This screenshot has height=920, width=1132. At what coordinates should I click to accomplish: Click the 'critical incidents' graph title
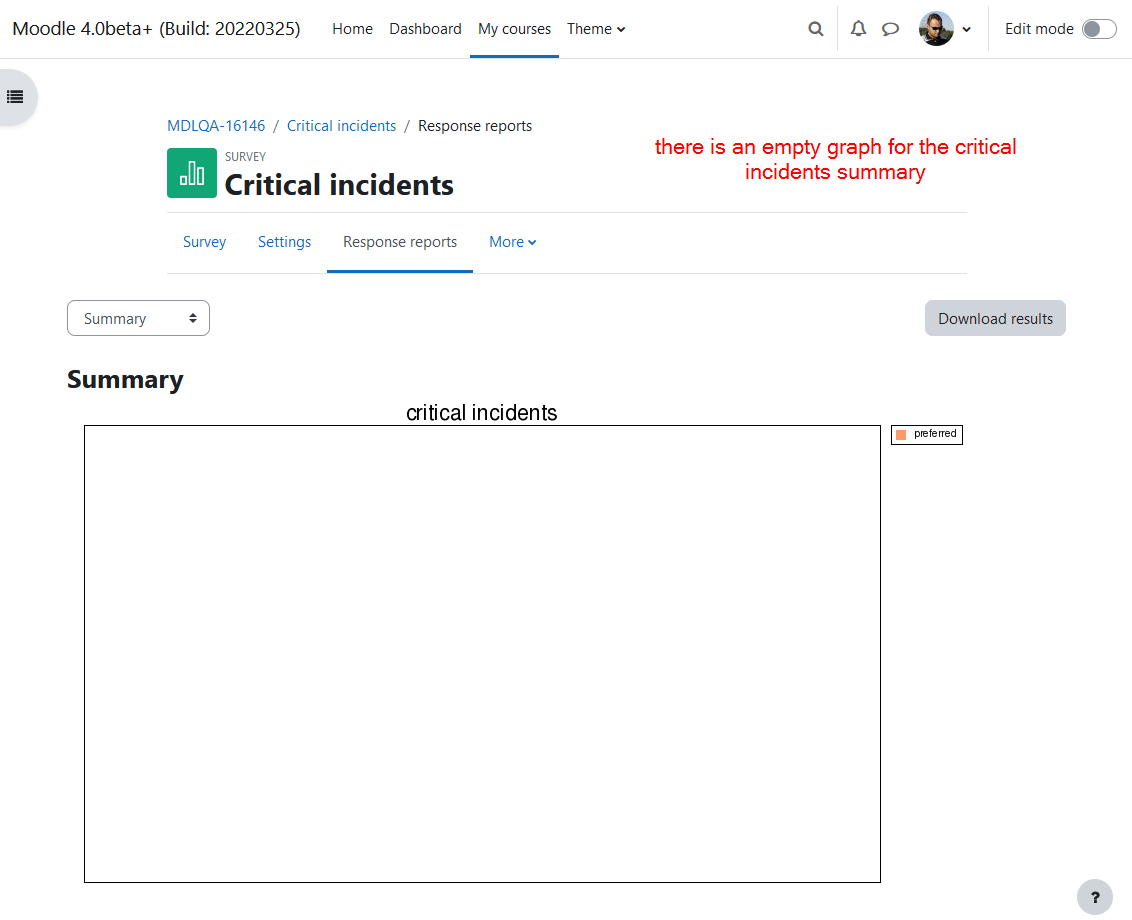[482, 412]
